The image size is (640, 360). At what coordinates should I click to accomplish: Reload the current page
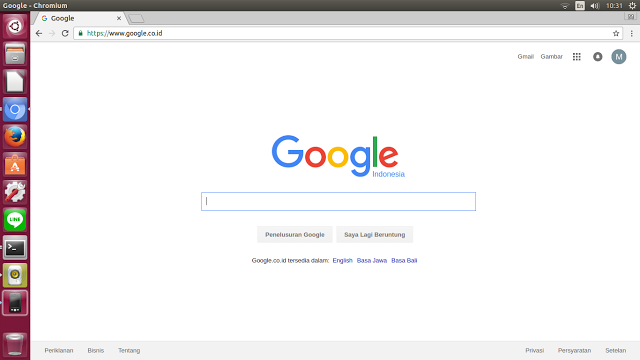65,33
